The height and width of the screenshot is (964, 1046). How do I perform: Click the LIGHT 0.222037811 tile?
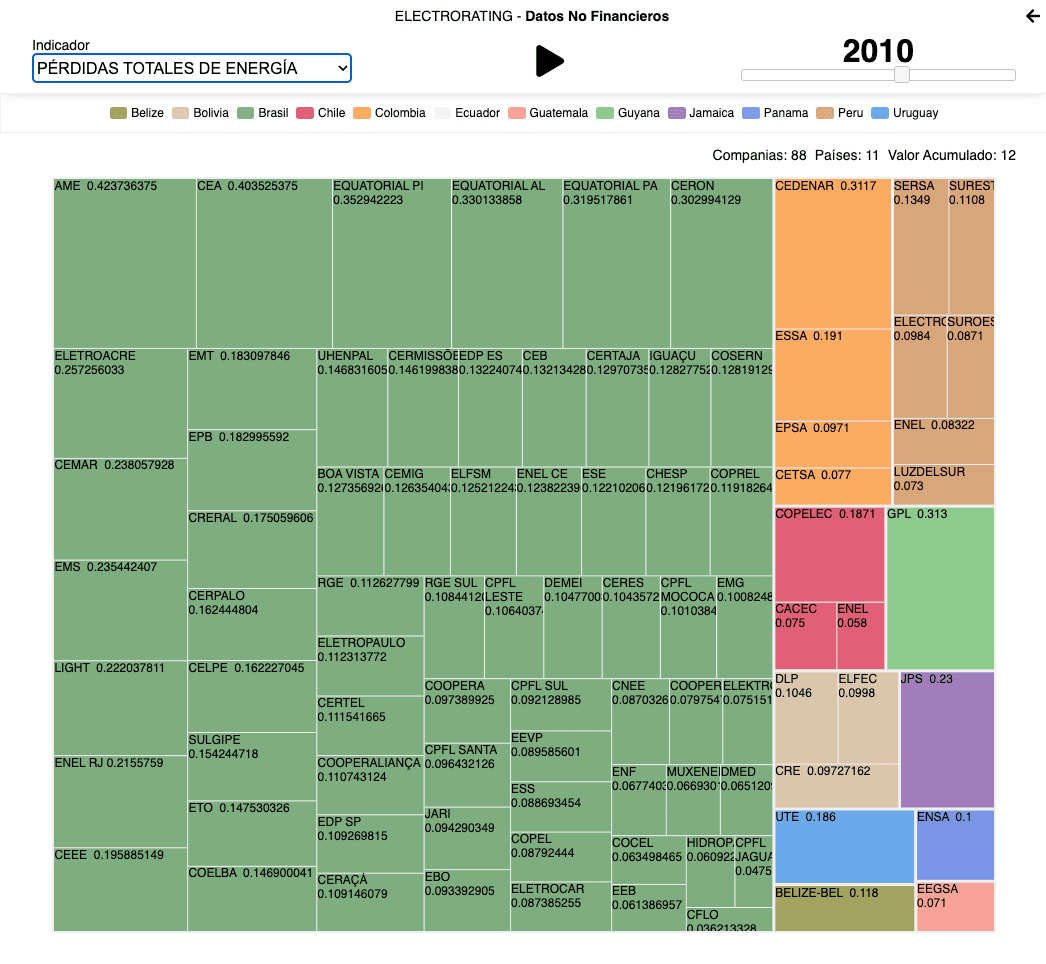[x=120, y=708]
